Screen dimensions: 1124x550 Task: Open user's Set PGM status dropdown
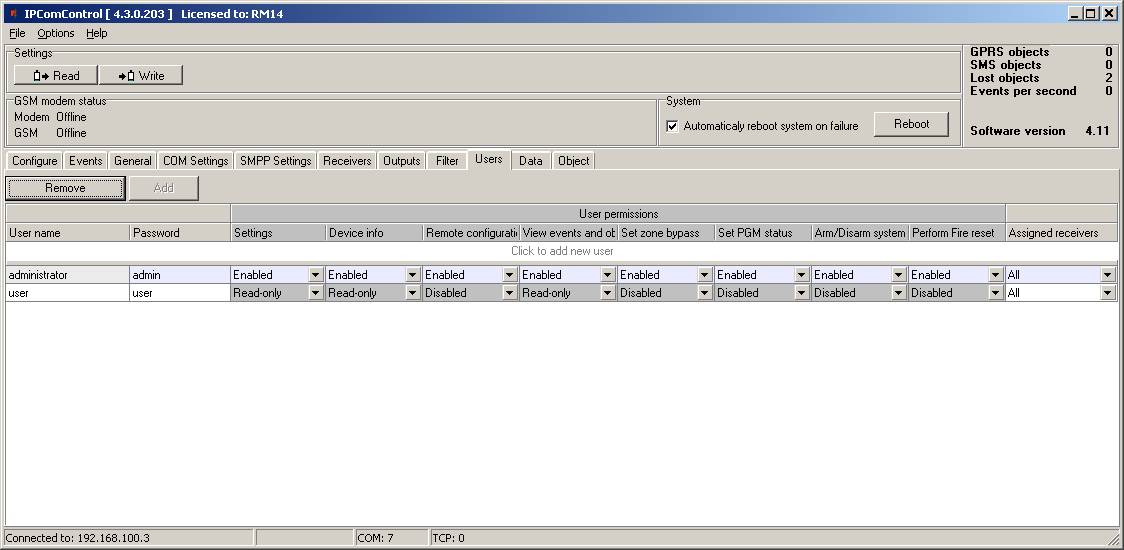(x=801, y=293)
